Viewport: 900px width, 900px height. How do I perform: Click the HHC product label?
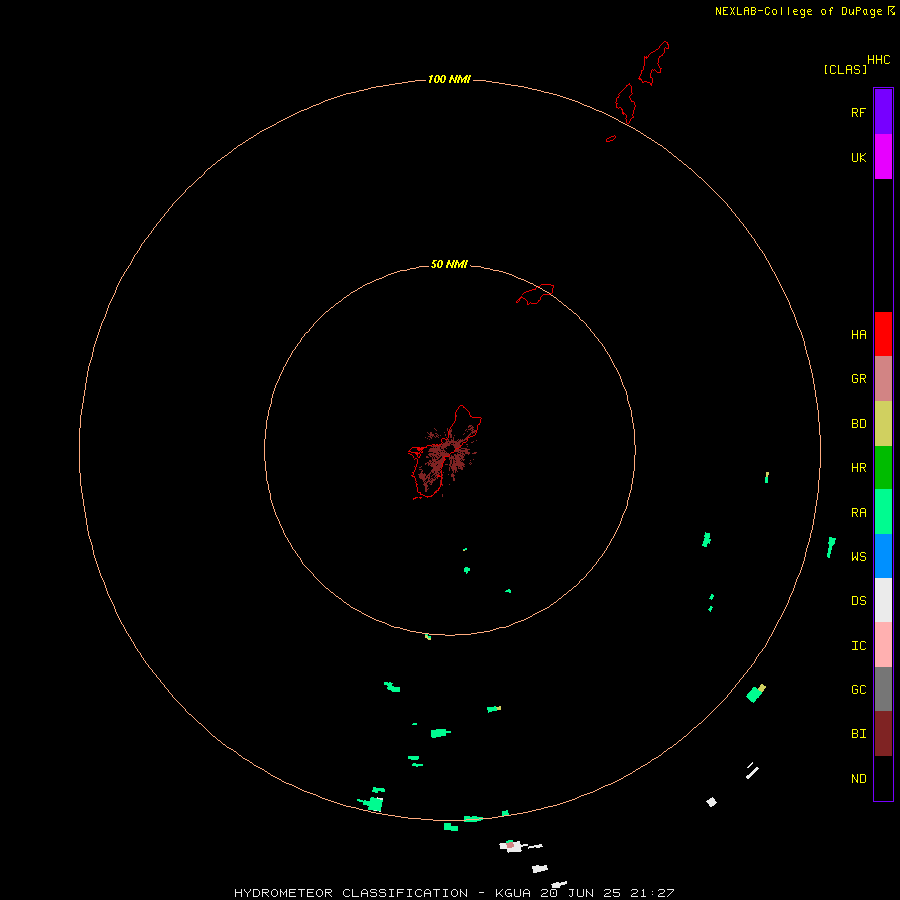point(878,60)
